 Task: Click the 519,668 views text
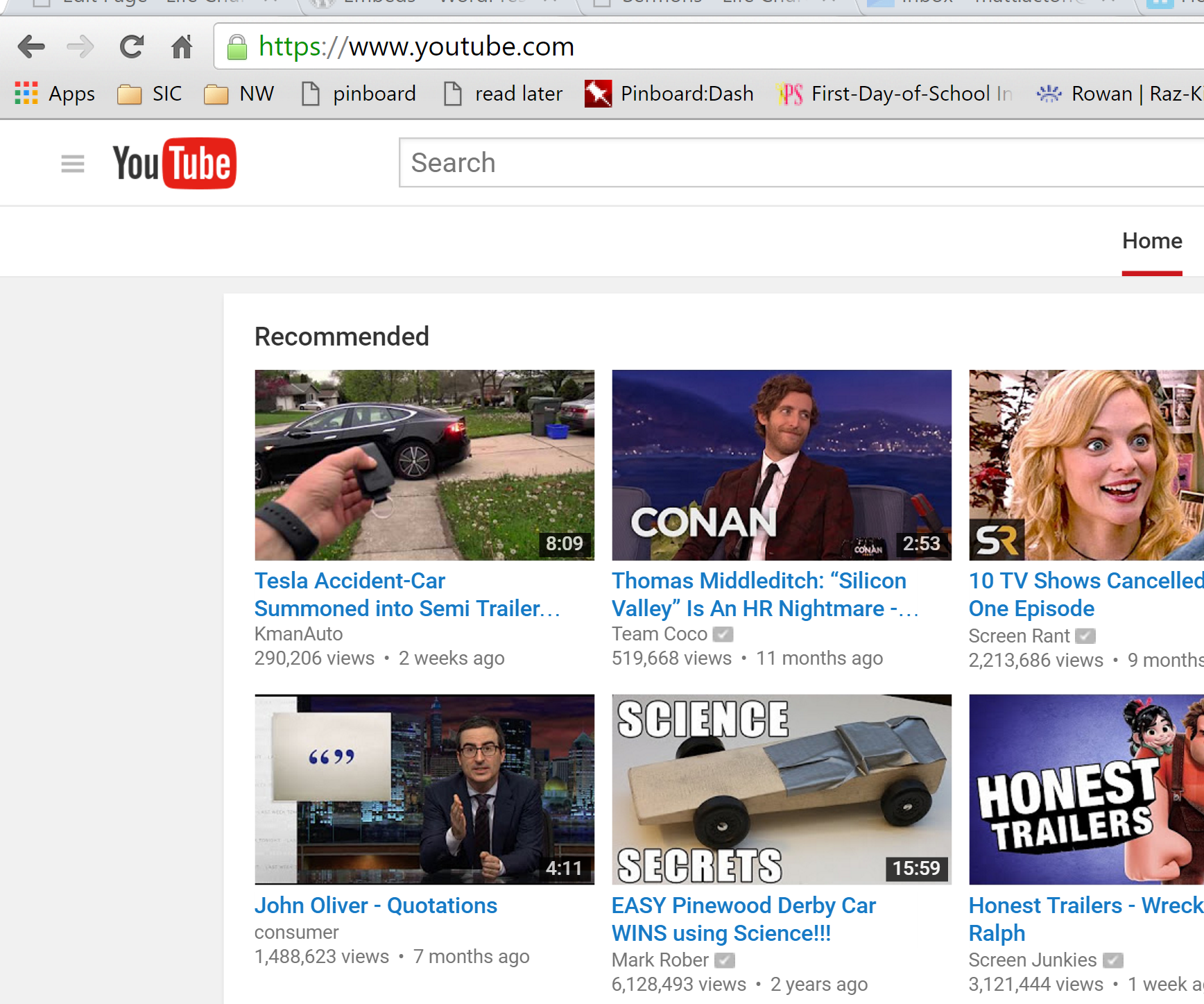click(x=671, y=658)
